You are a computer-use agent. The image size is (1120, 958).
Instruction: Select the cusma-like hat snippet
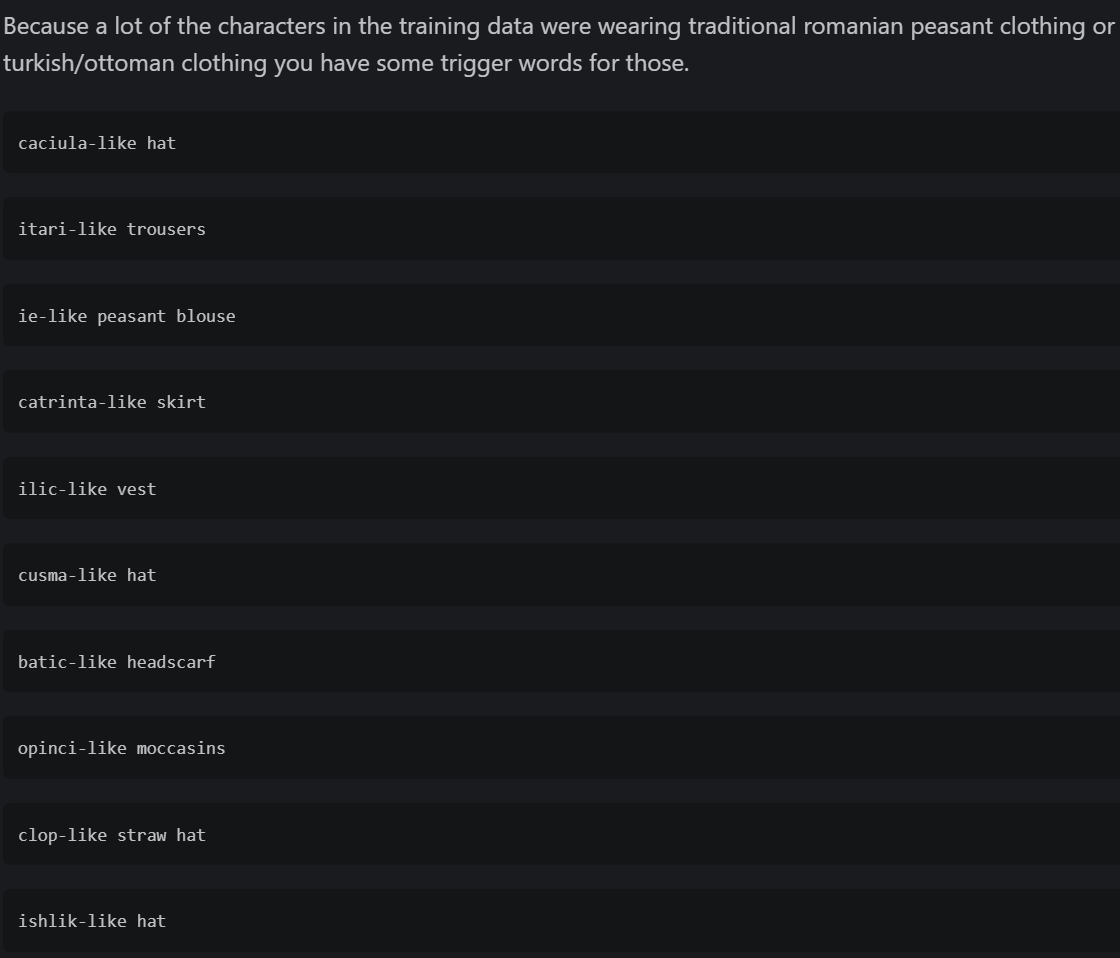561,574
